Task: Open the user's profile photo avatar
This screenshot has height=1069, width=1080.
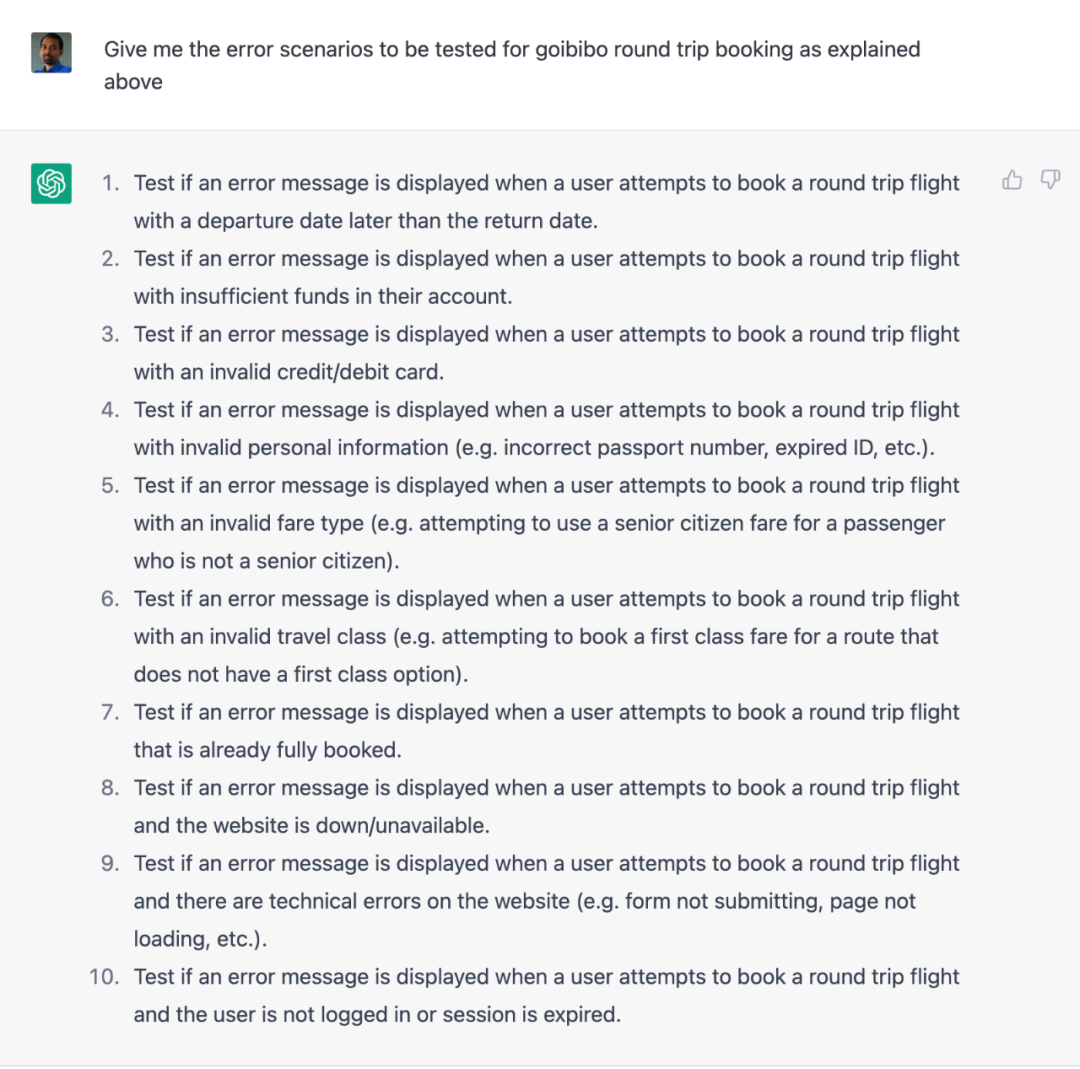Action: click(51, 52)
